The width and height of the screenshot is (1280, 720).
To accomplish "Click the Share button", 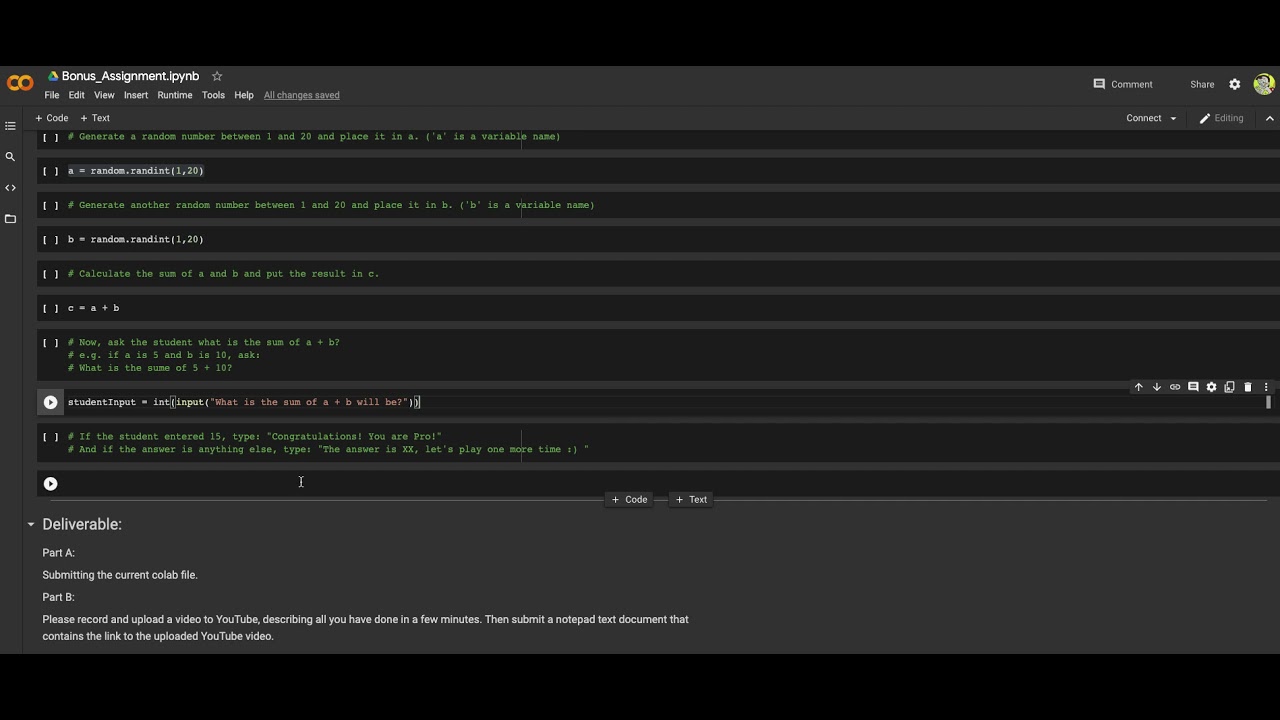I will pyautogui.click(x=1202, y=84).
